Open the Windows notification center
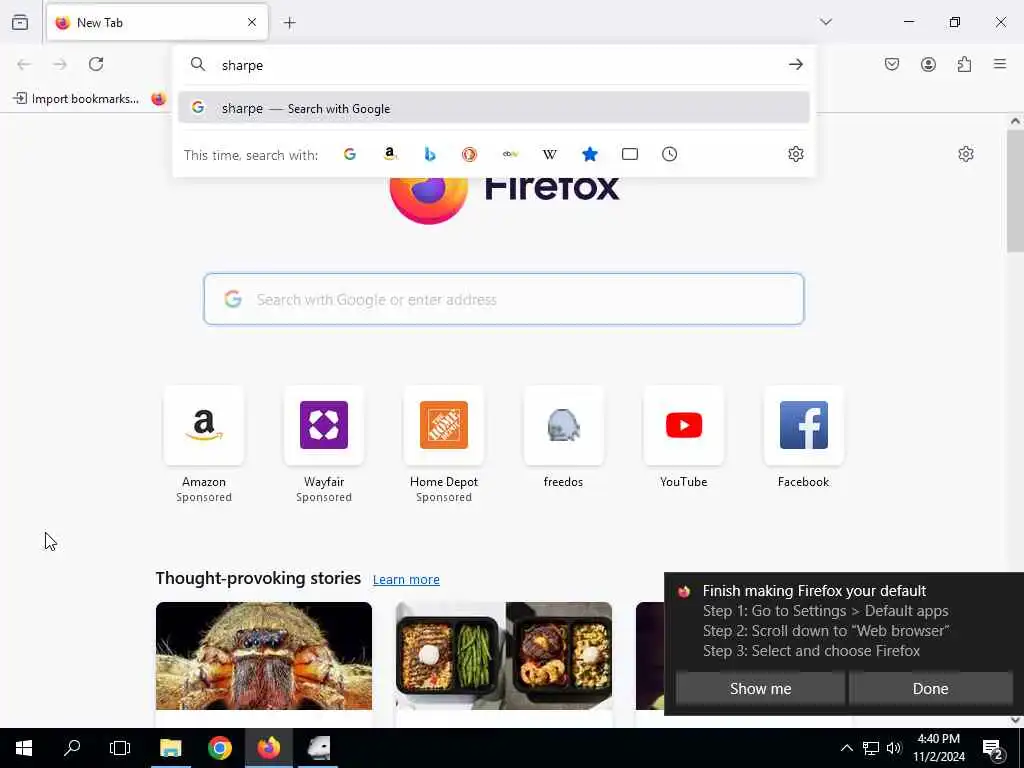Image resolution: width=1024 pixels, height=768 pixels. click(x=994, y=749)
